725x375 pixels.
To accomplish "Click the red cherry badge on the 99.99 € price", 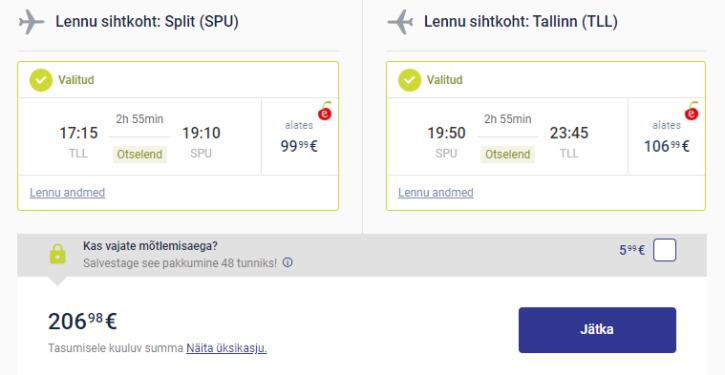I will click(325, 111).
